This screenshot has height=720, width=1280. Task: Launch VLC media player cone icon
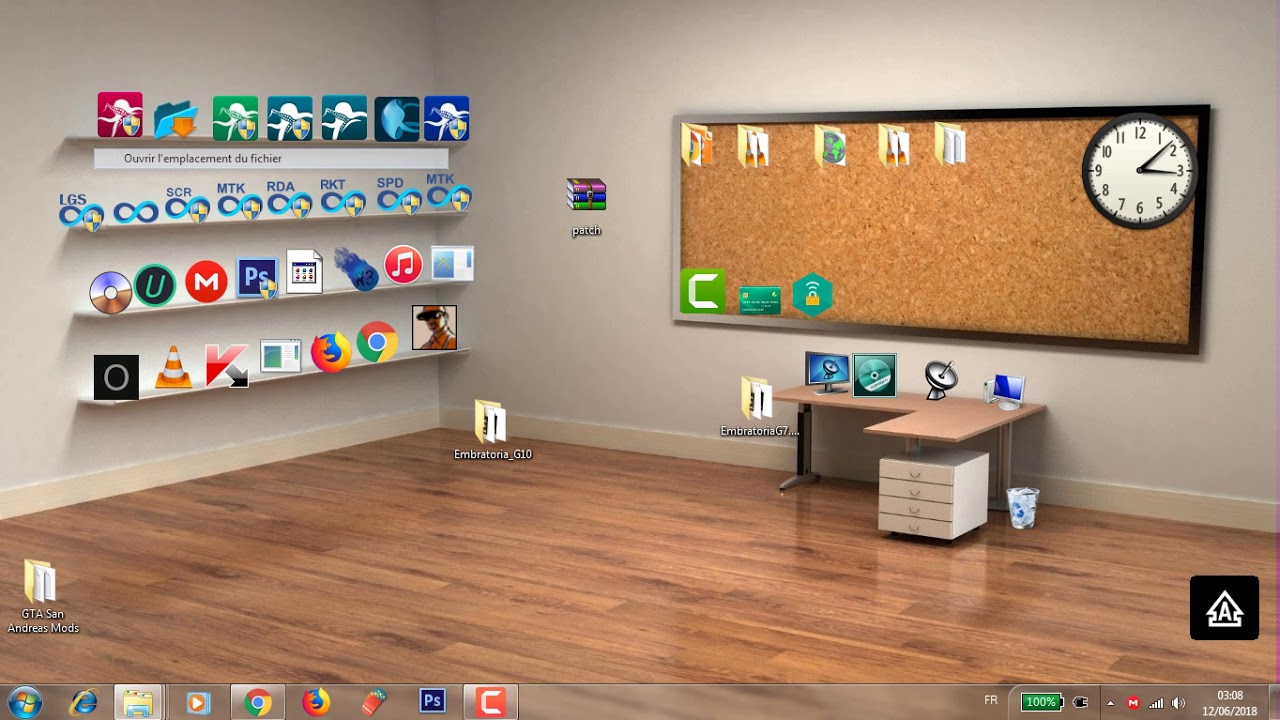(173, 367)
